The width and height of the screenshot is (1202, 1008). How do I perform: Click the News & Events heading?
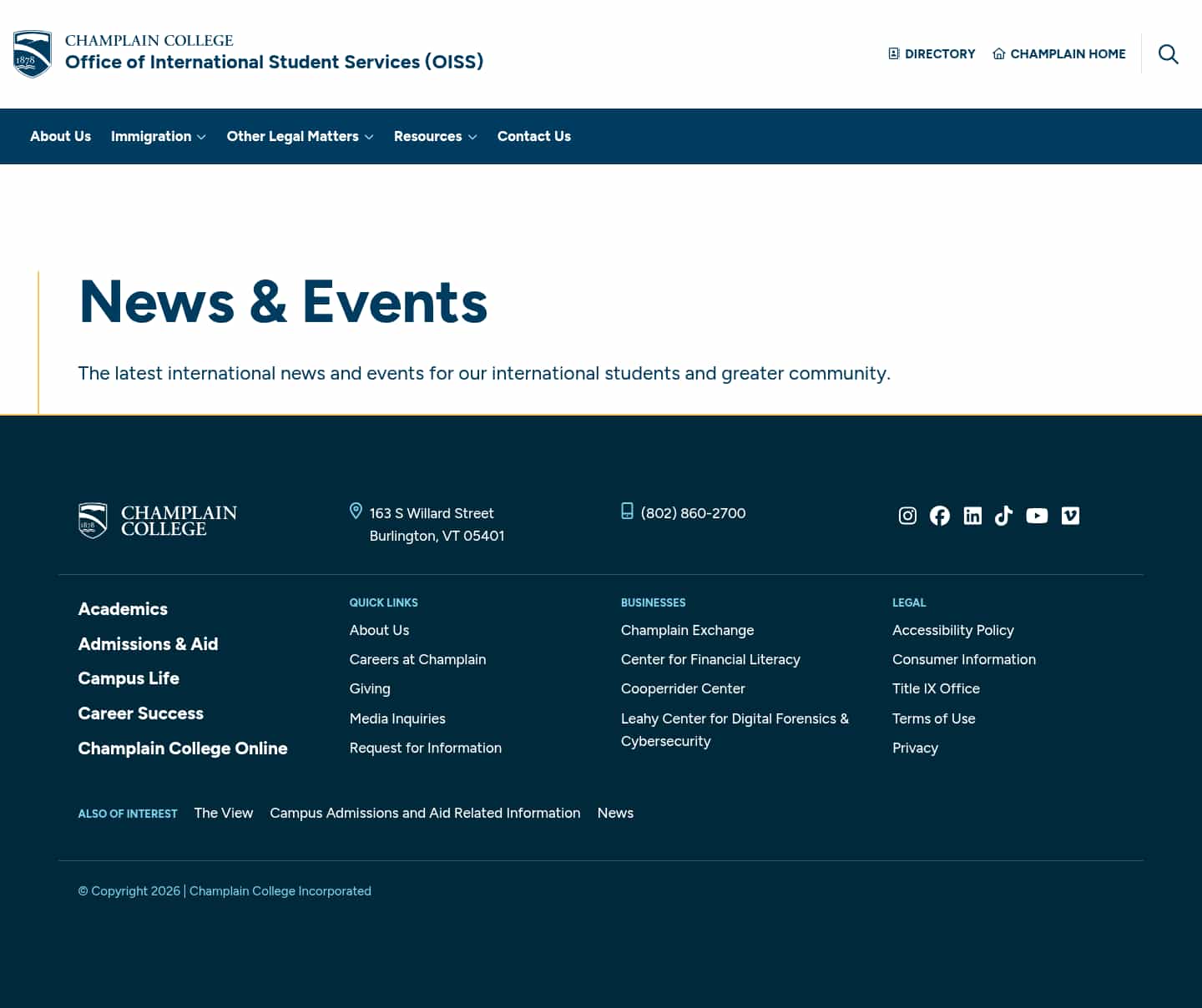coord(283,301)
